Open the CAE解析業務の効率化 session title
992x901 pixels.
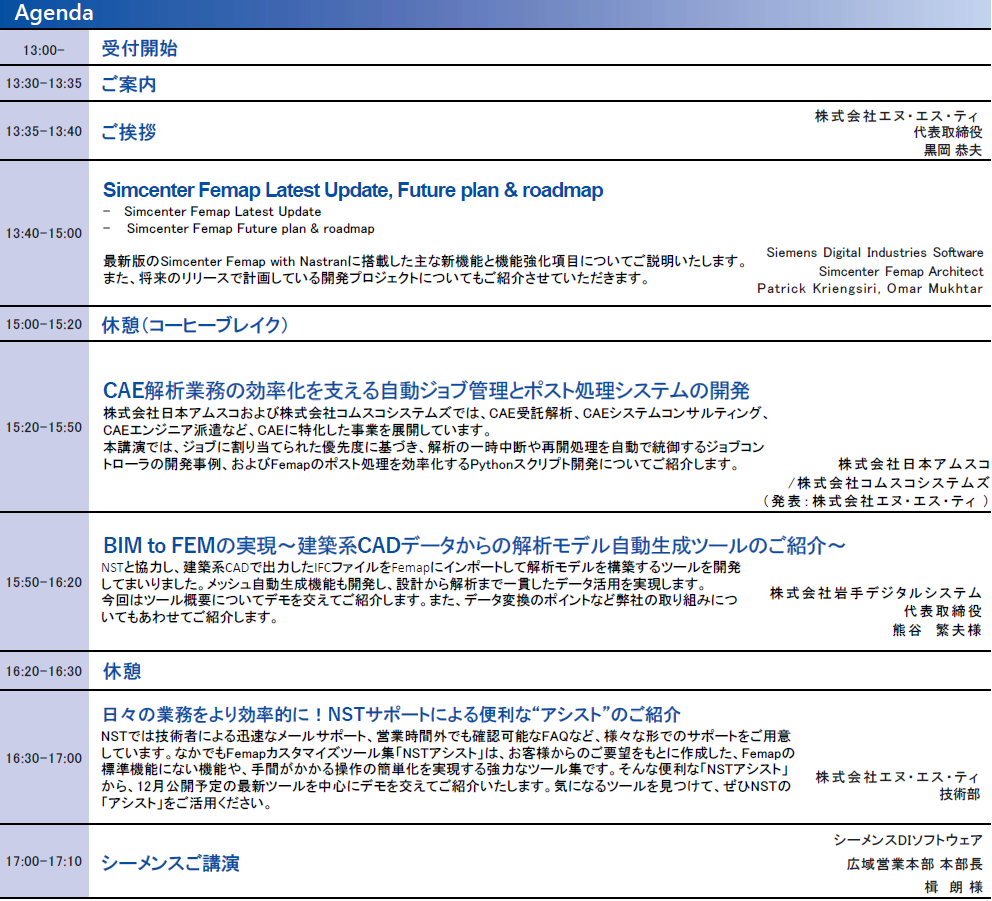426,390
